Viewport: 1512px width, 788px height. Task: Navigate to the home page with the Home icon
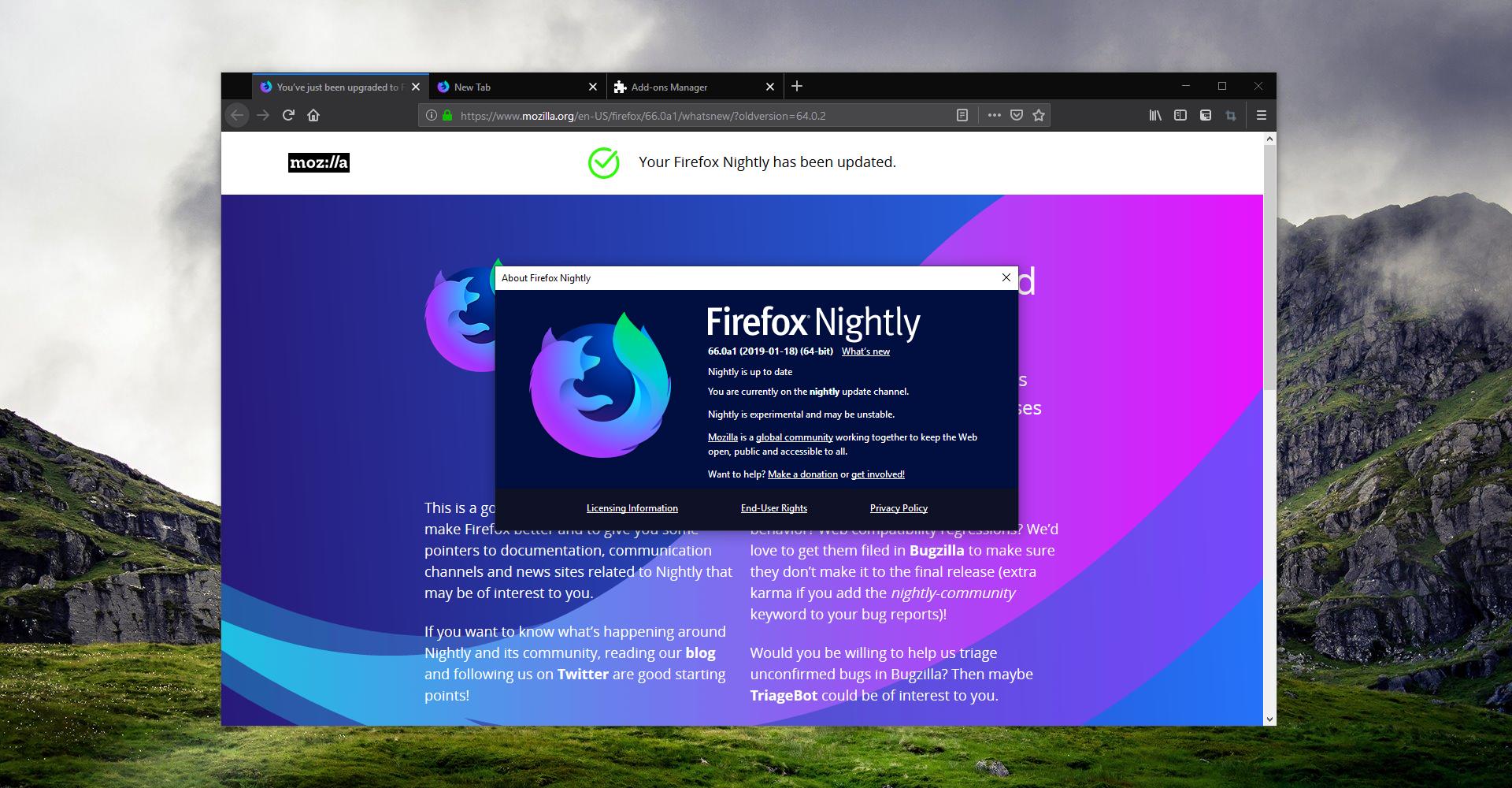tap(314, 115)
